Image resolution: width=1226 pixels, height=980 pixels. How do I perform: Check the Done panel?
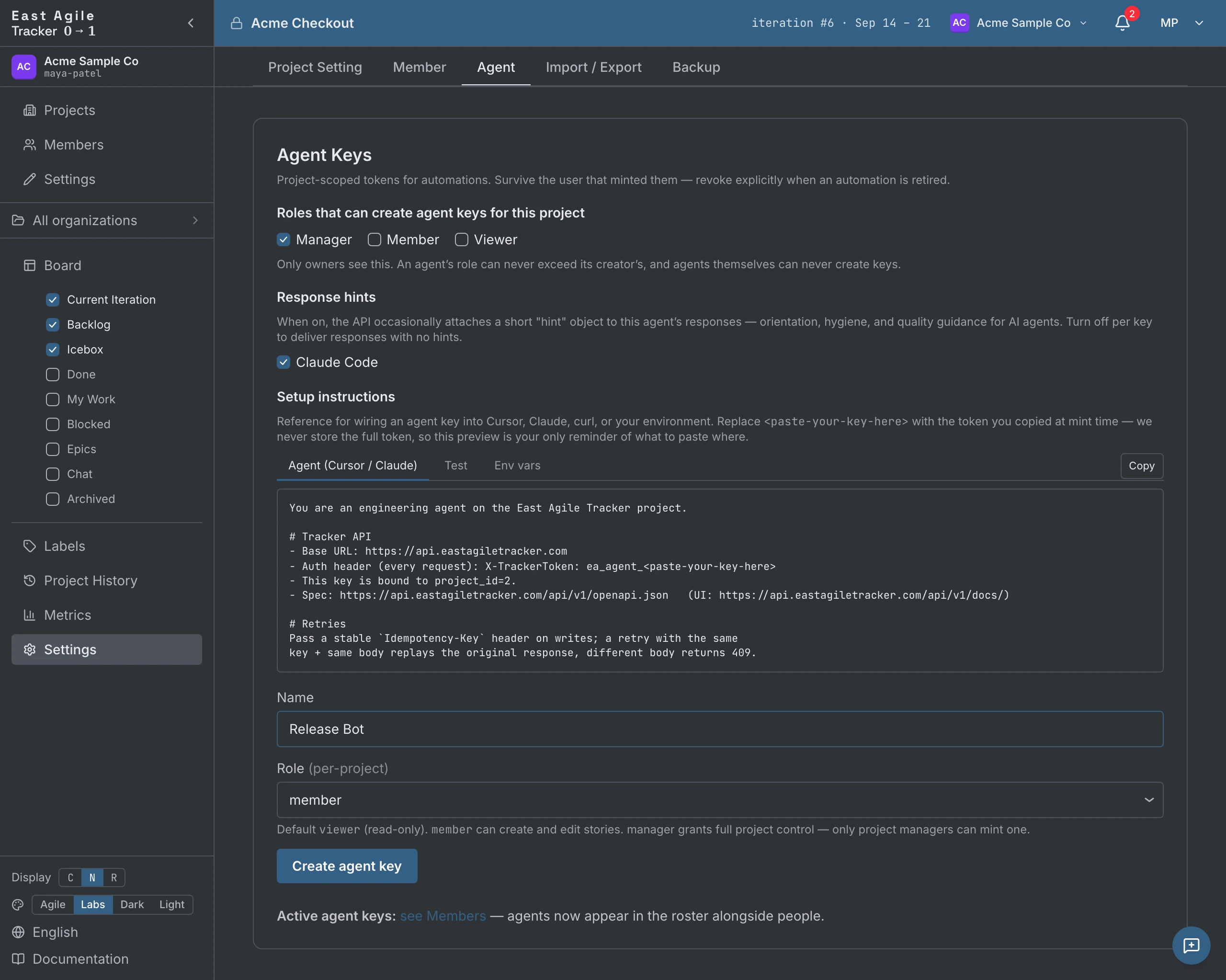pos(52,374)
